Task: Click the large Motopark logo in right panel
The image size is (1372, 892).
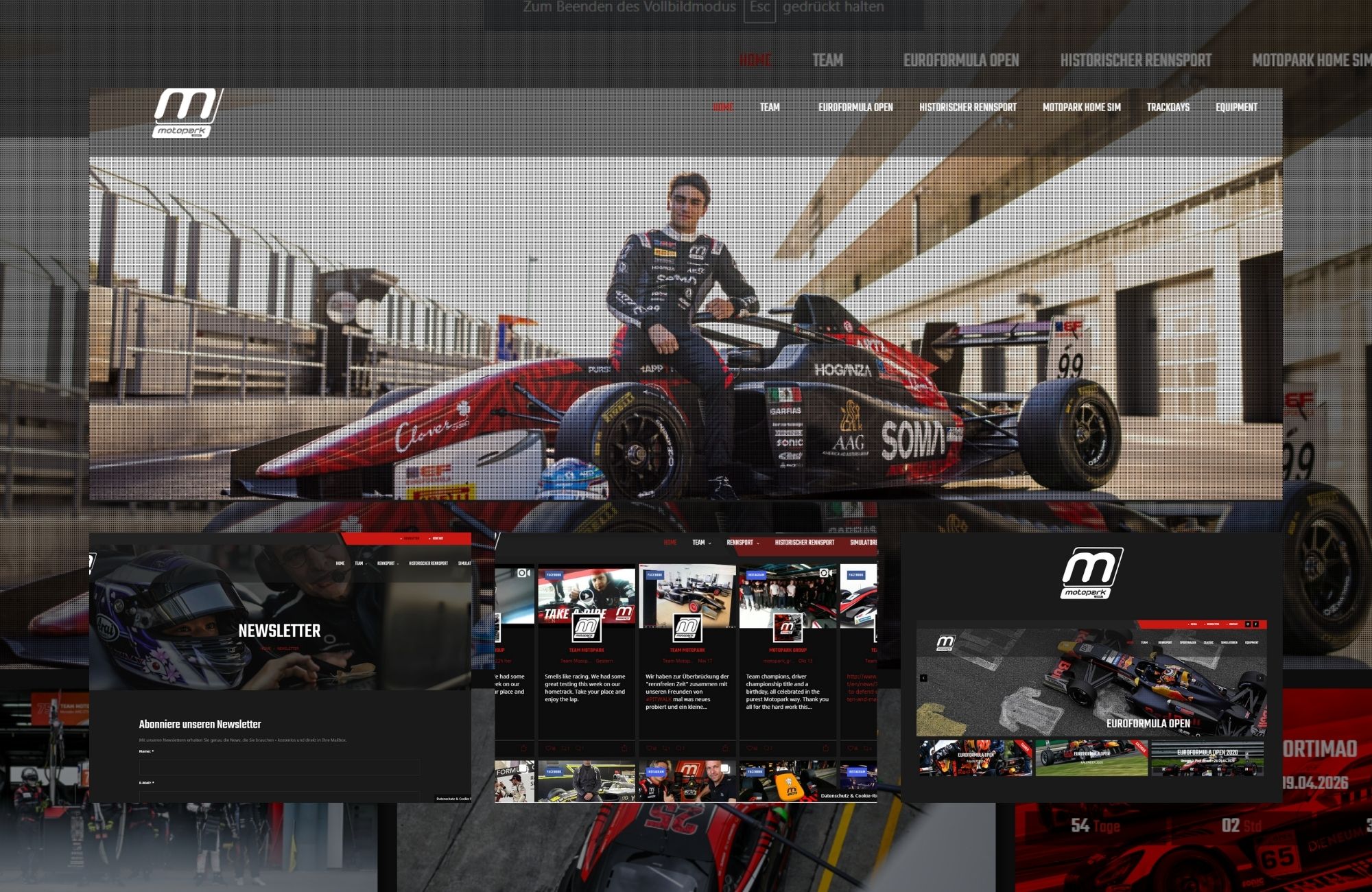Action: (1092, 574)
